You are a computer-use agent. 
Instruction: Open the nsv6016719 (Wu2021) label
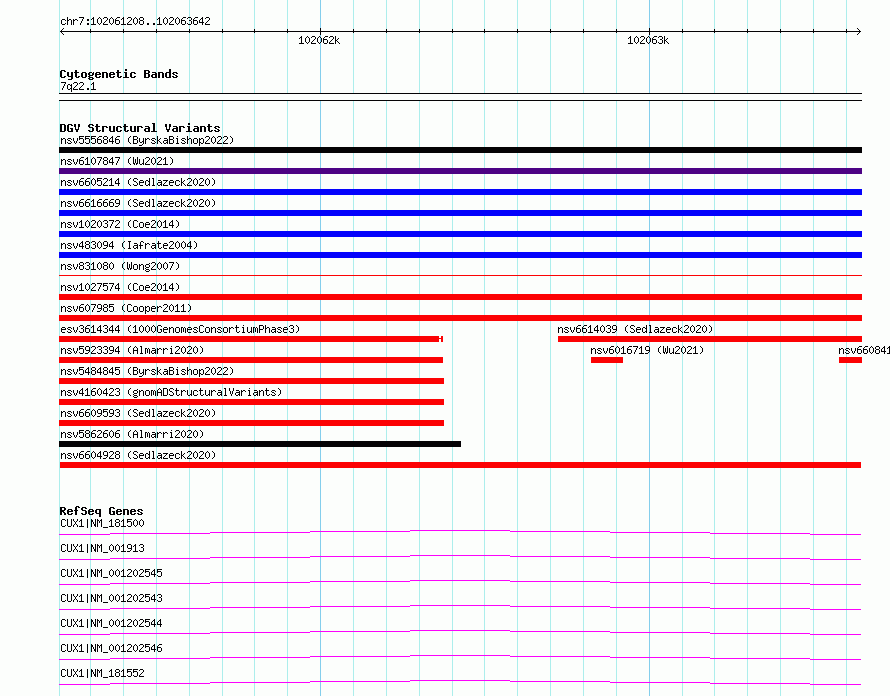(647, 350)
